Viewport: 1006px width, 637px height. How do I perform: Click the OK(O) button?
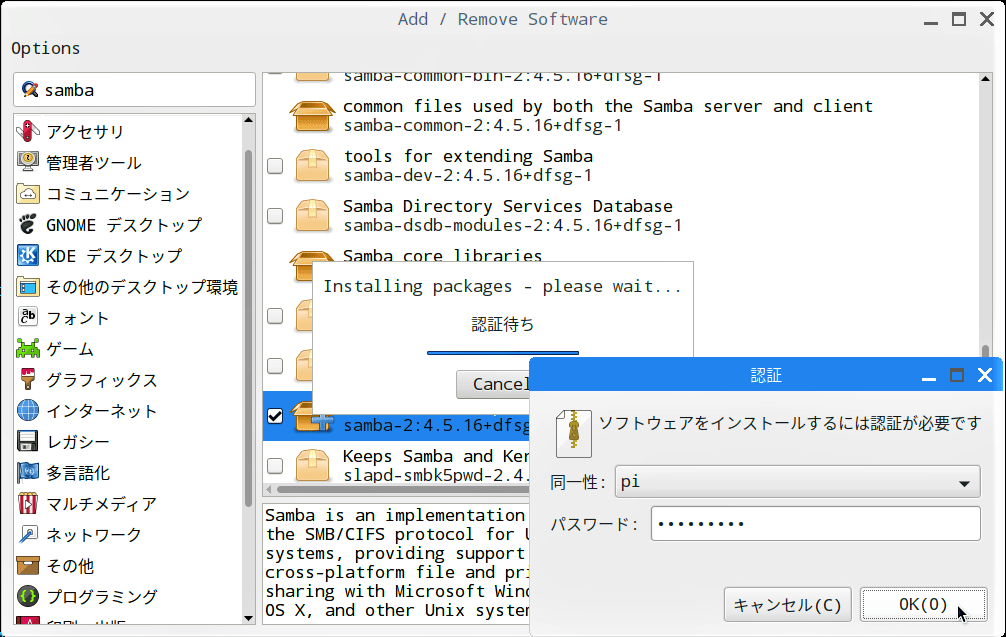(923, 604)
